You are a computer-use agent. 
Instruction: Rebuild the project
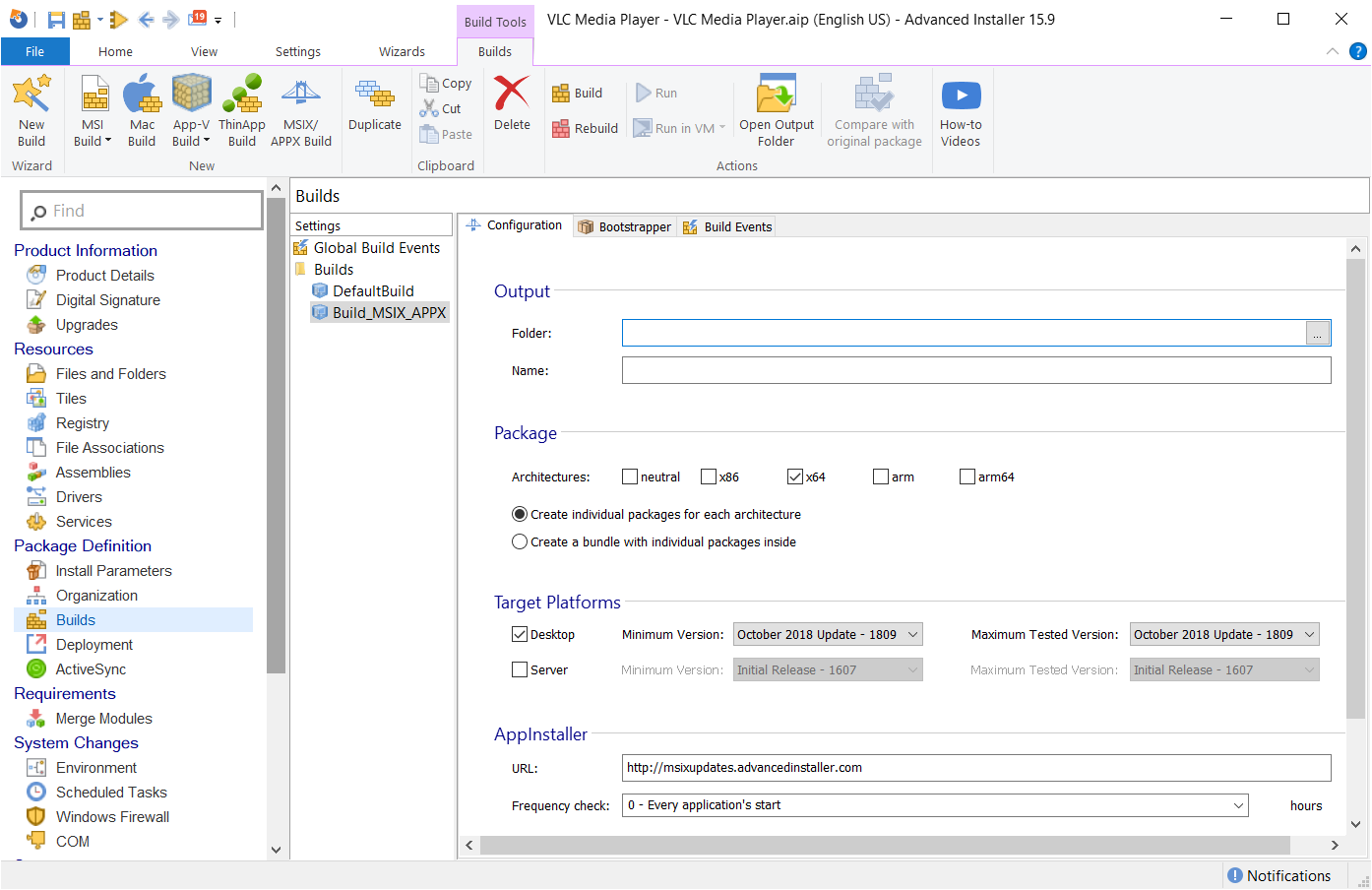point(586,128)
